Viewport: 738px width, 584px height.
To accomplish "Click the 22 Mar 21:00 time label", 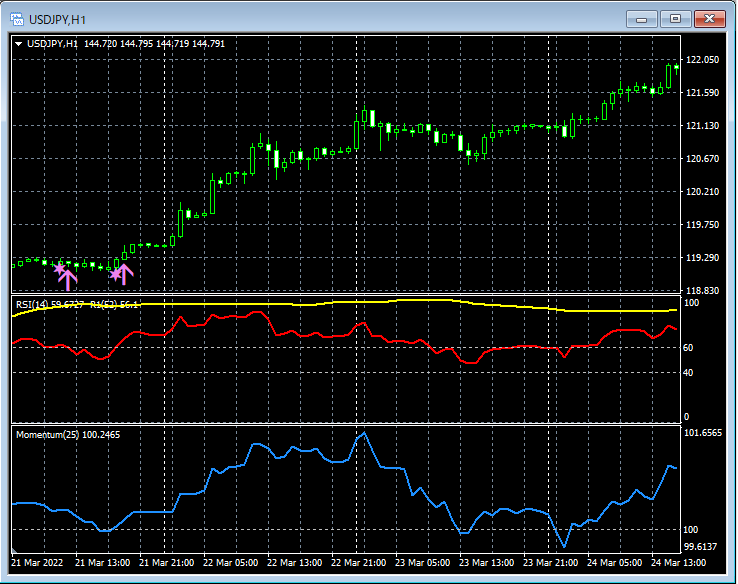I will (x=359, y=563).
